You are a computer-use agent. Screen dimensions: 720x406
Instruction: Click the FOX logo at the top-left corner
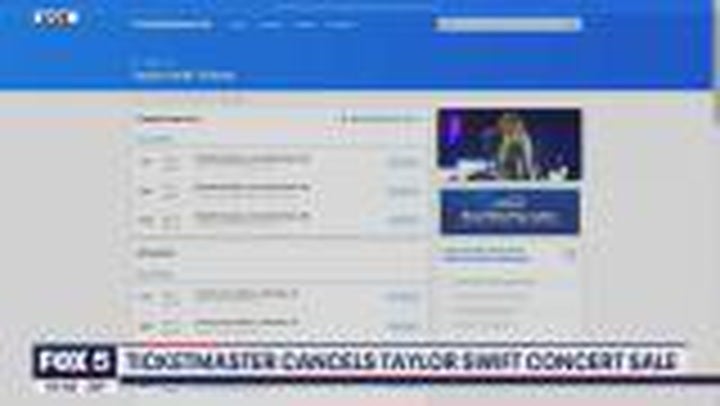56,18
